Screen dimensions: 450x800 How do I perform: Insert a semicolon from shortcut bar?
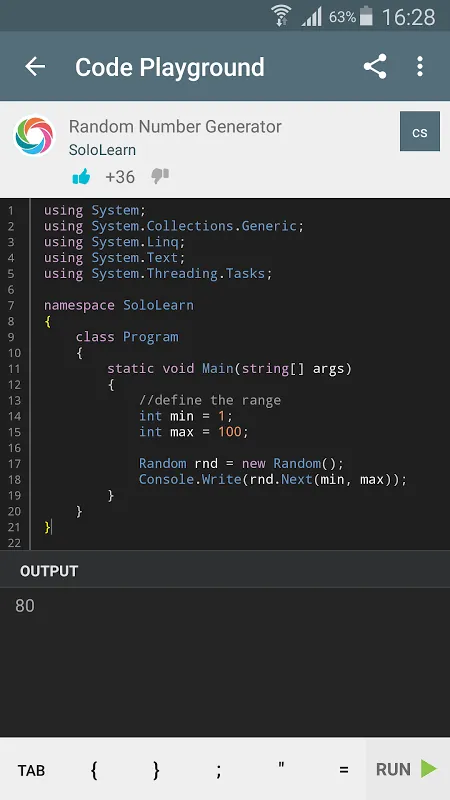tap(218, 770)
